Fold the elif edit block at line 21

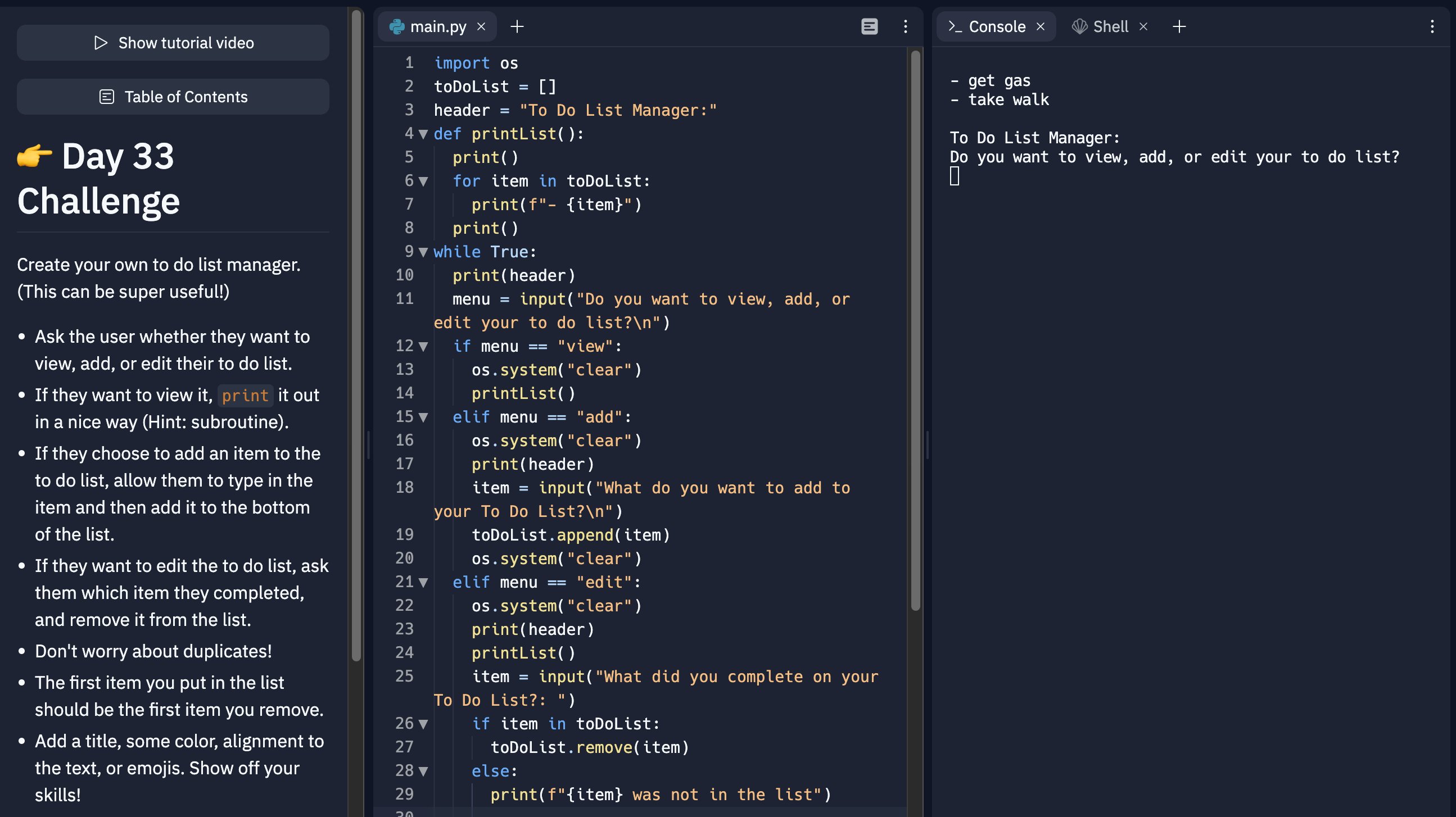pos(423,583)
